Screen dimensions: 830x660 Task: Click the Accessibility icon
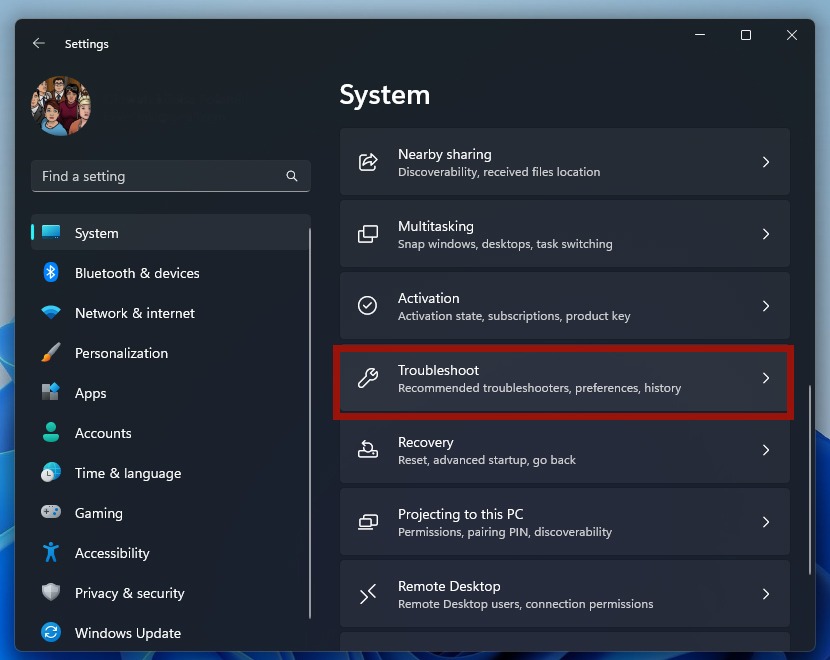click(52, 553)
